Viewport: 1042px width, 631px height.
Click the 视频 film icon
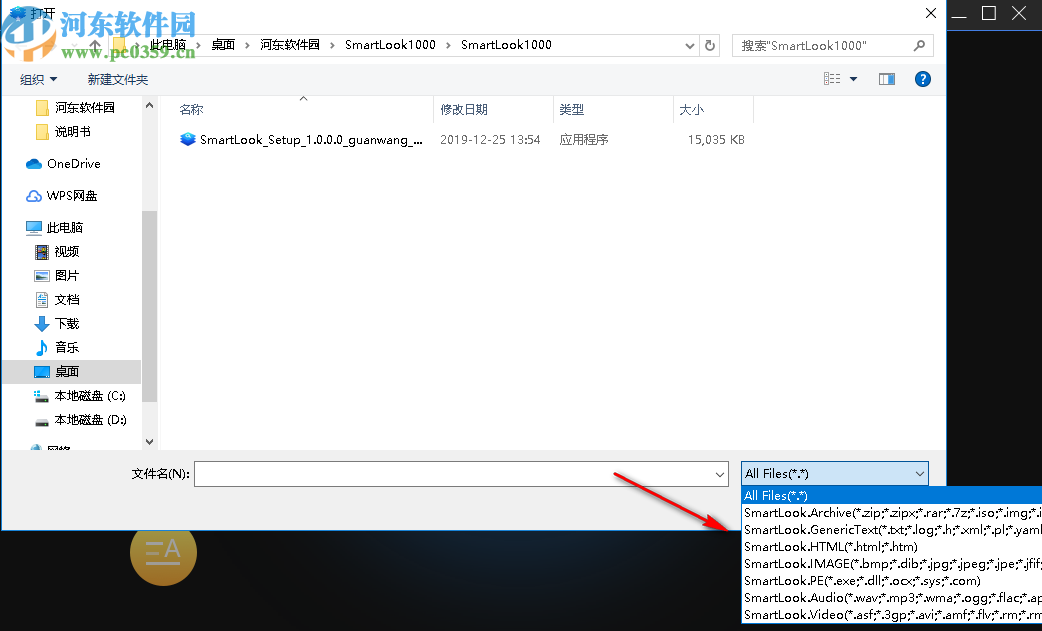(42, 252)
